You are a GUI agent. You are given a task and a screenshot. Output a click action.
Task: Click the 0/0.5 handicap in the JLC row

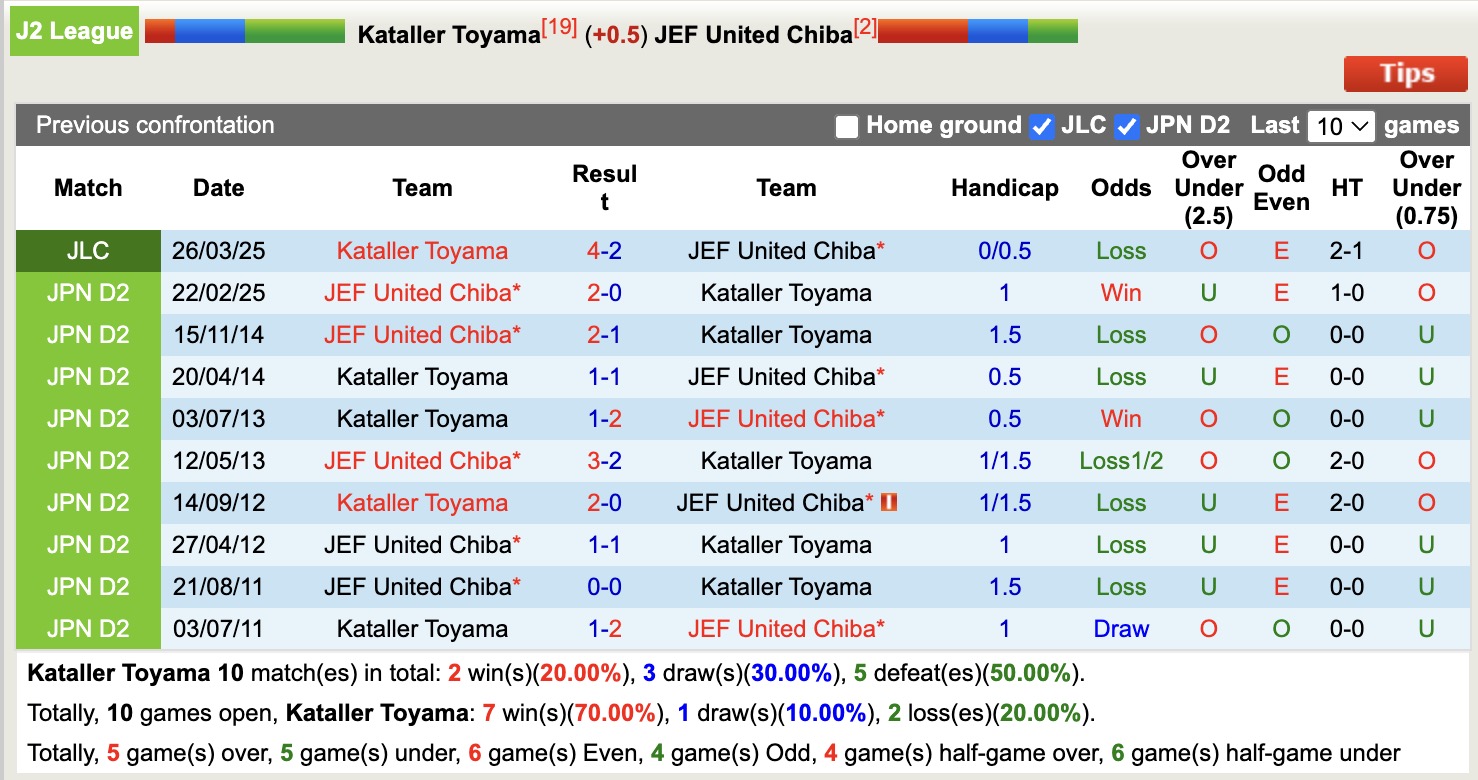coord(1004,251)
